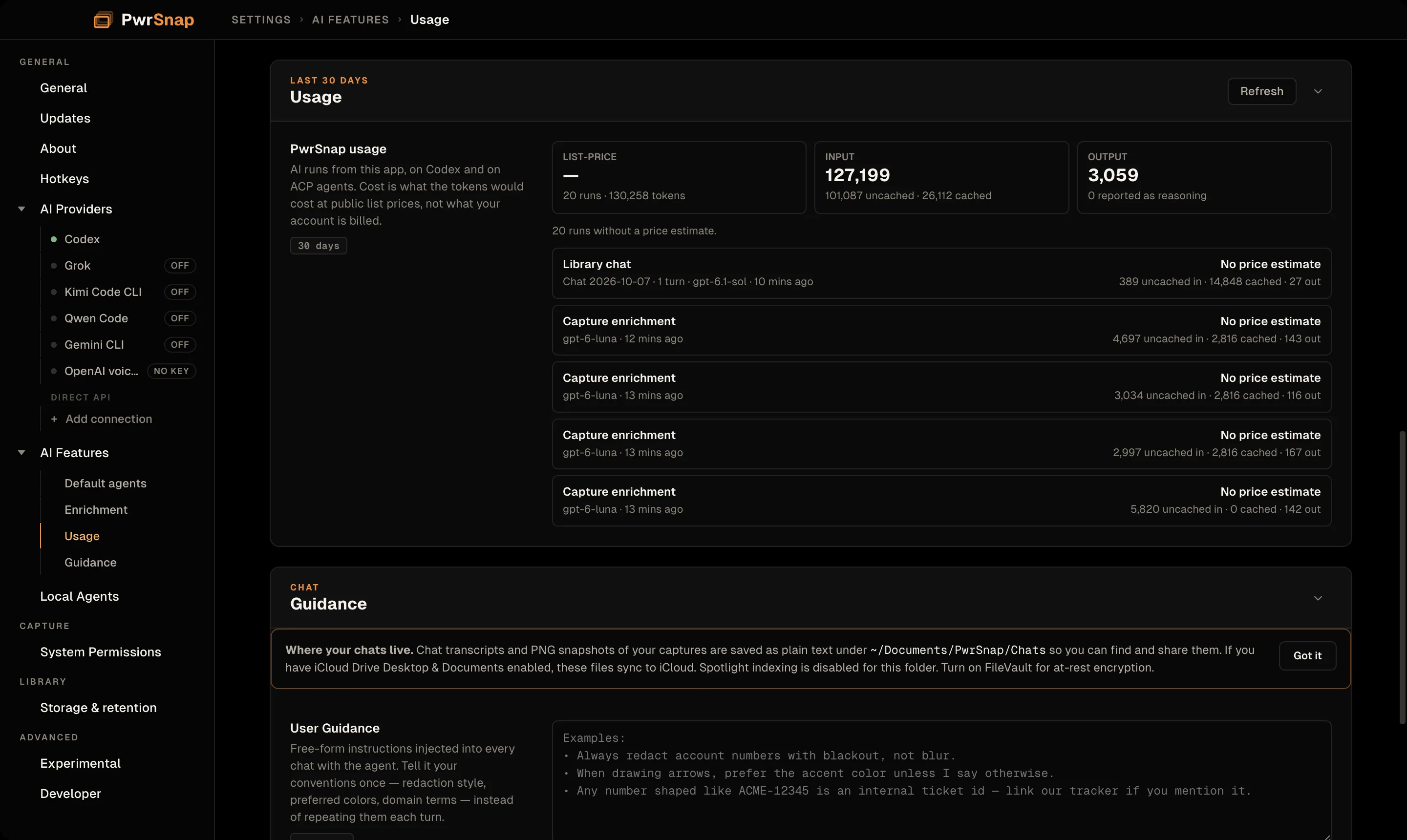Image resolution: width=1407 pixels, height=840 pixels.
Task: Click the 'User Guidance' heading
Action: 335,729
